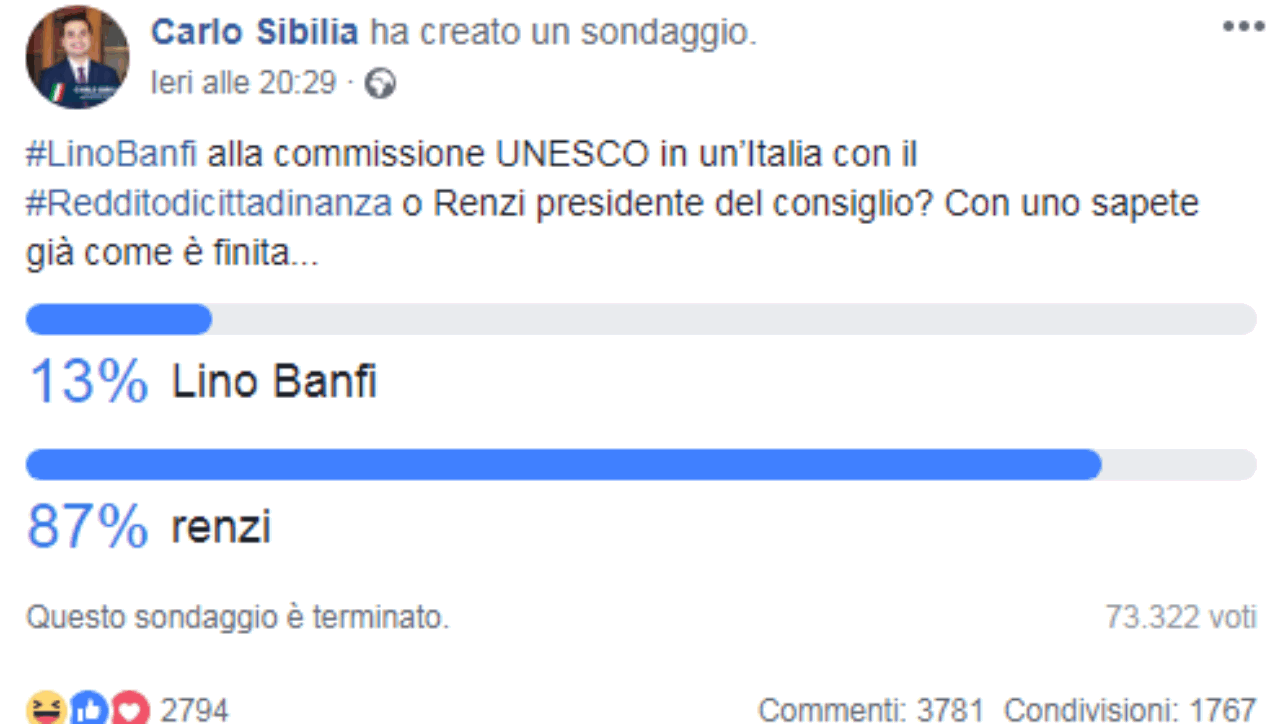Click the 87% poll result figure
The width and height of the screenshot is (1288, 724).
[88, 527]
